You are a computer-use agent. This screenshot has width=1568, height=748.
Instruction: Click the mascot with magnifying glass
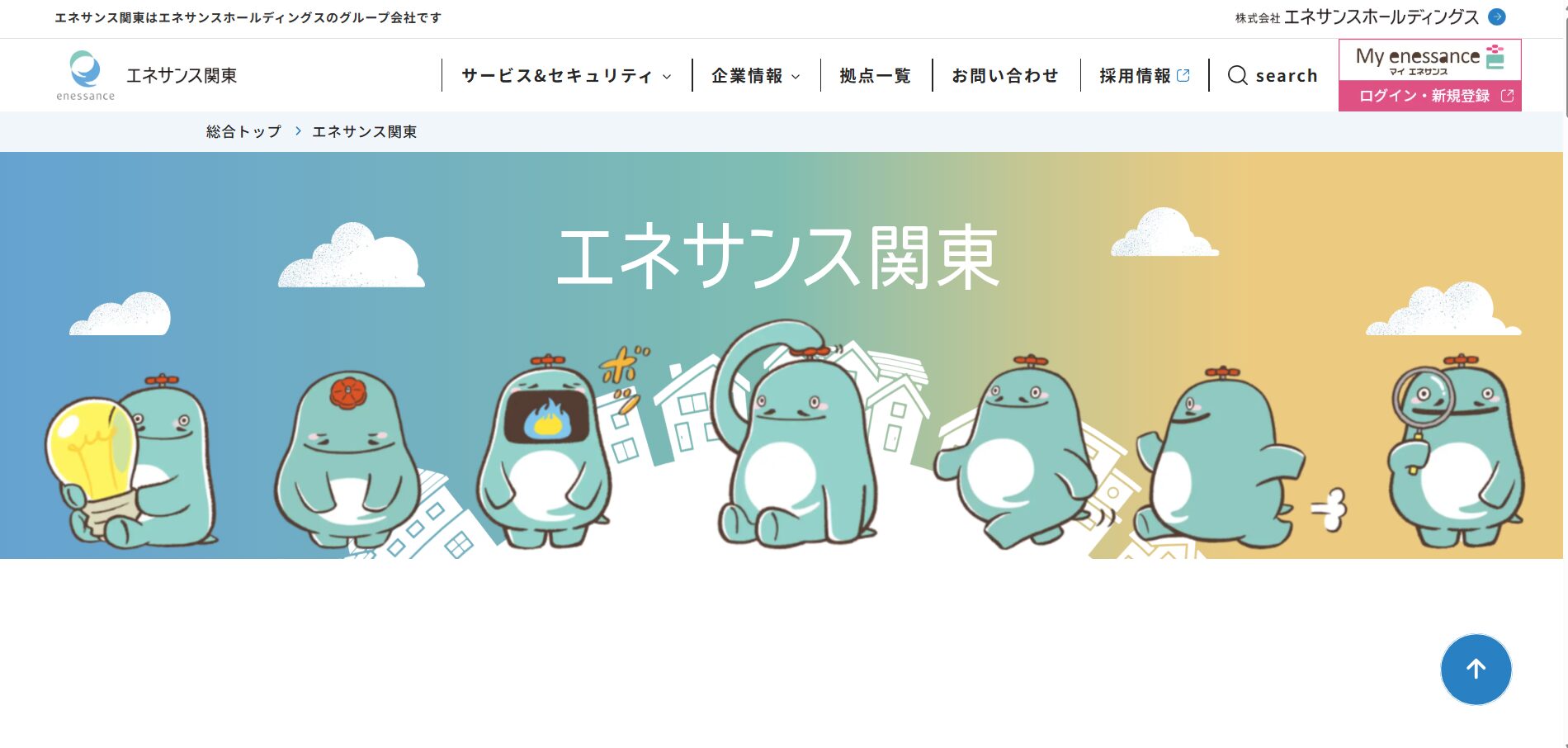click(x=1457, y=451)
